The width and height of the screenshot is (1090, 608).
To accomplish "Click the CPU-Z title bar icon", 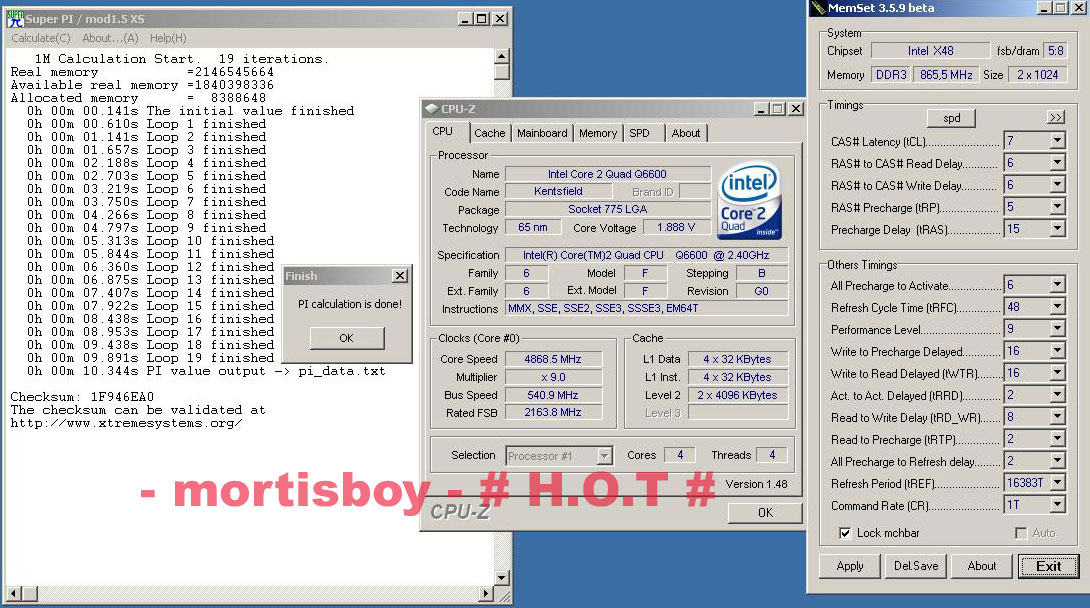I will click(x=432, y=108).
